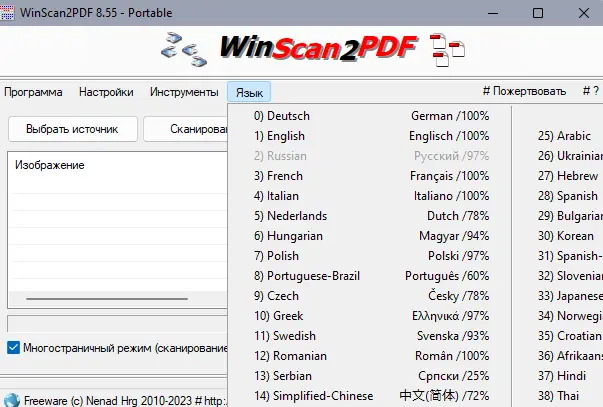This screenshot has height=407, width=603.
Task: Click the scanner icons in the banner
Action: [x=184, y=49]
